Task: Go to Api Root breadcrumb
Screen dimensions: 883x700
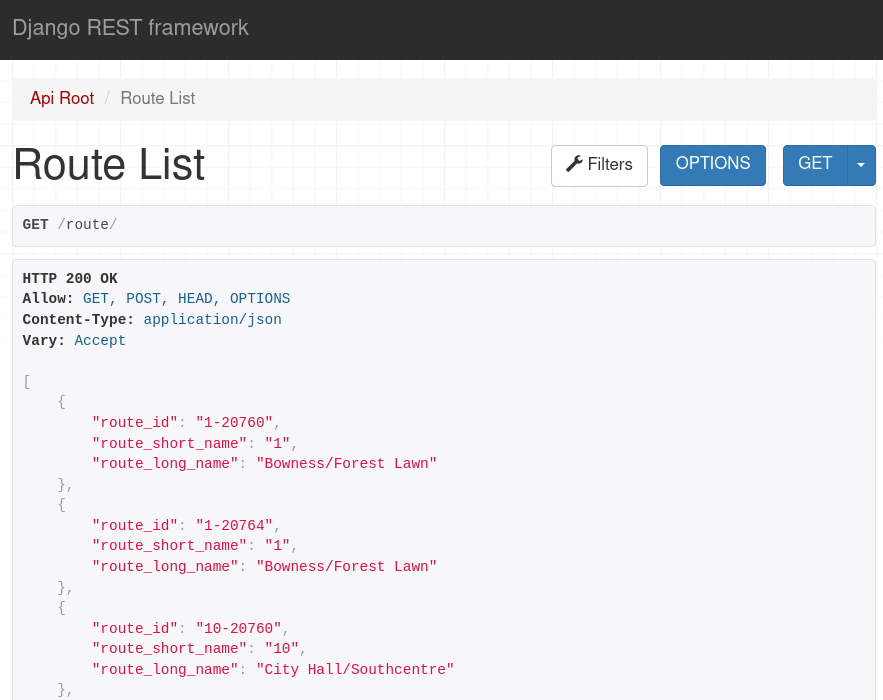Action: [62, 98]
